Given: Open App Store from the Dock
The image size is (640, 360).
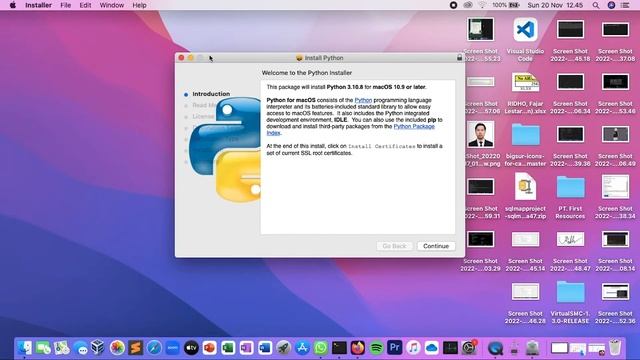Looking at the screenshot, I should click(x=302, y=348).
